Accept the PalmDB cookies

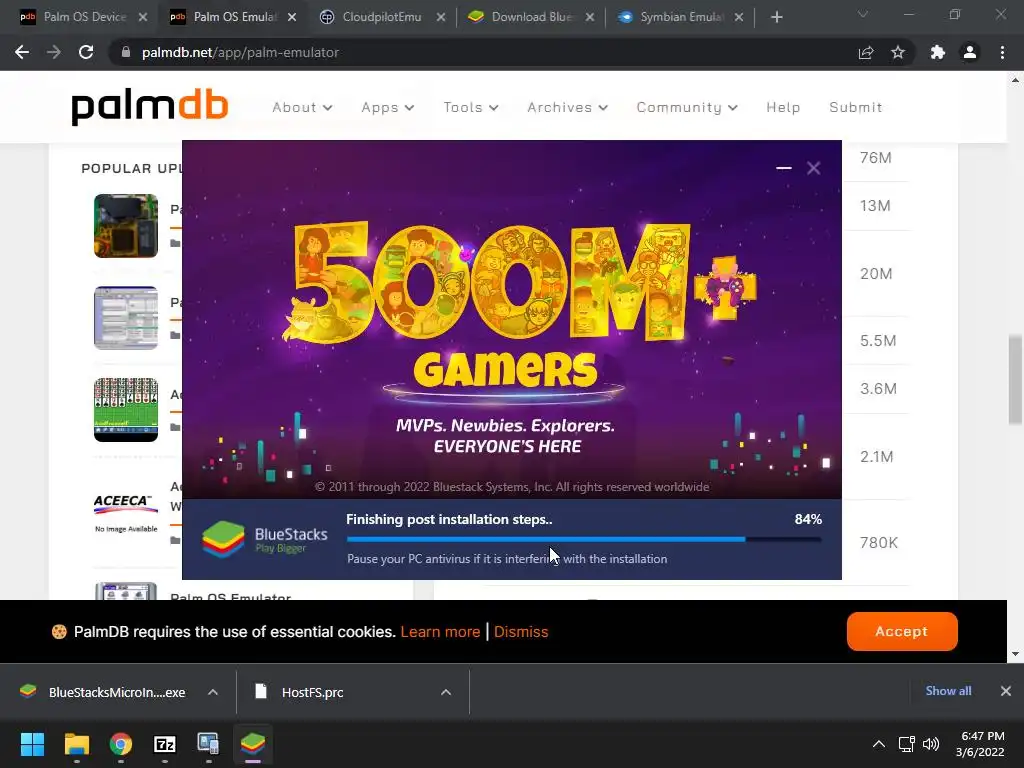point(902,631)
